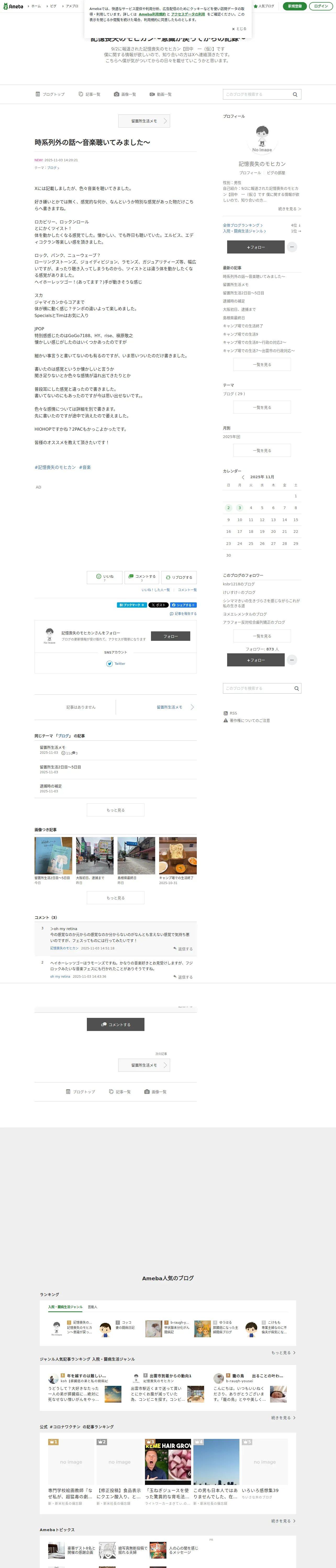The image size is (336, 1568).
Task: Open the 留置所生活2日目〜5日目 image thumbnail
Action: (x=53, y=856)
